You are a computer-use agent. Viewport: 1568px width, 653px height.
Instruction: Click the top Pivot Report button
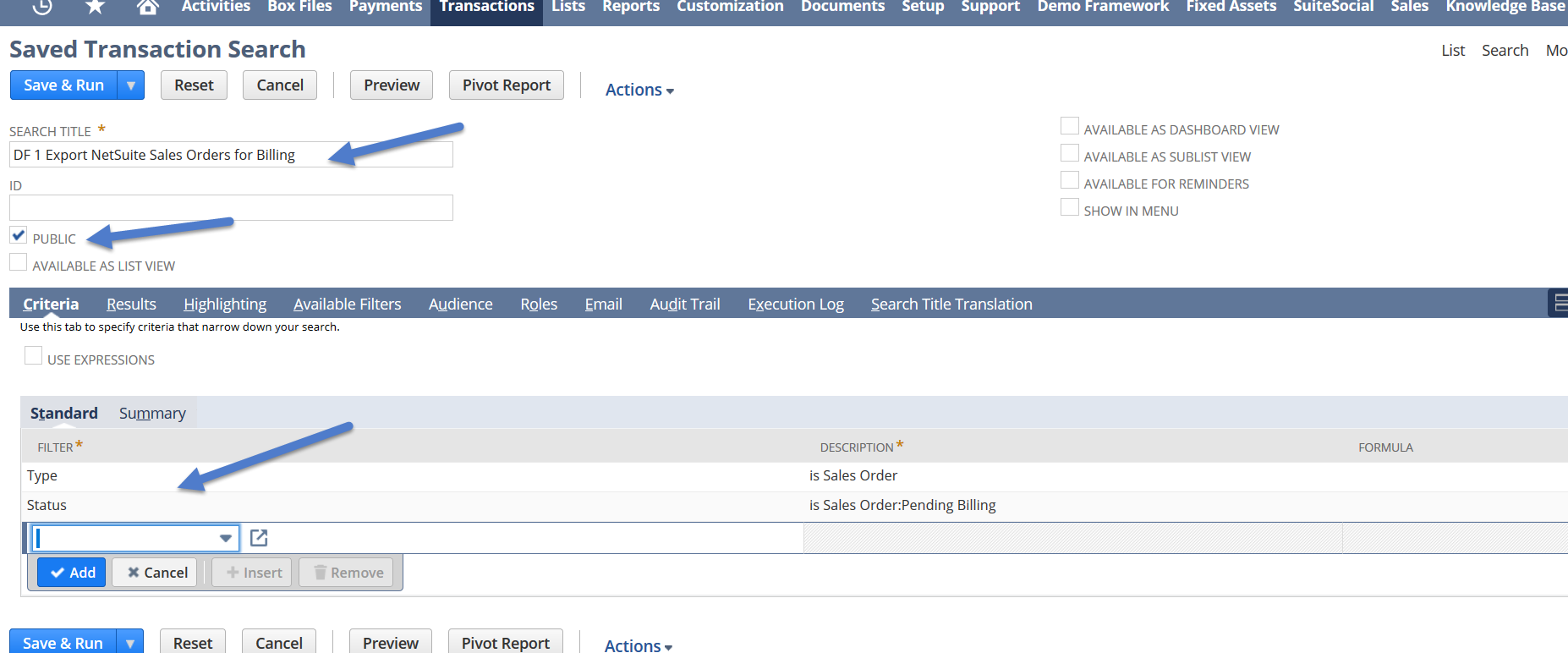tap(506, 85)
